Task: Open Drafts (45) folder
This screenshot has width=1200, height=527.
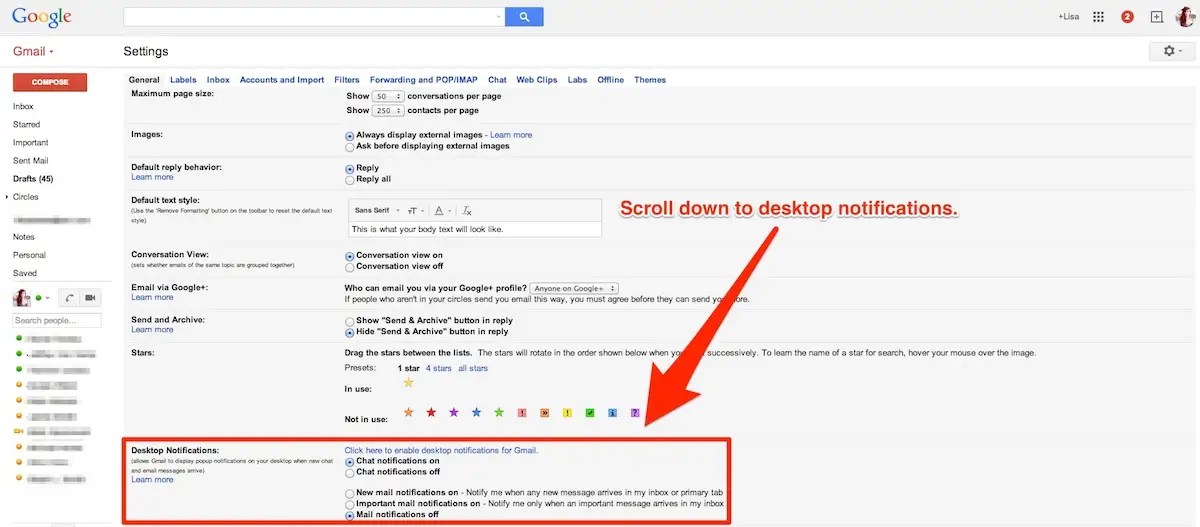Action: (x=33, y=179)
